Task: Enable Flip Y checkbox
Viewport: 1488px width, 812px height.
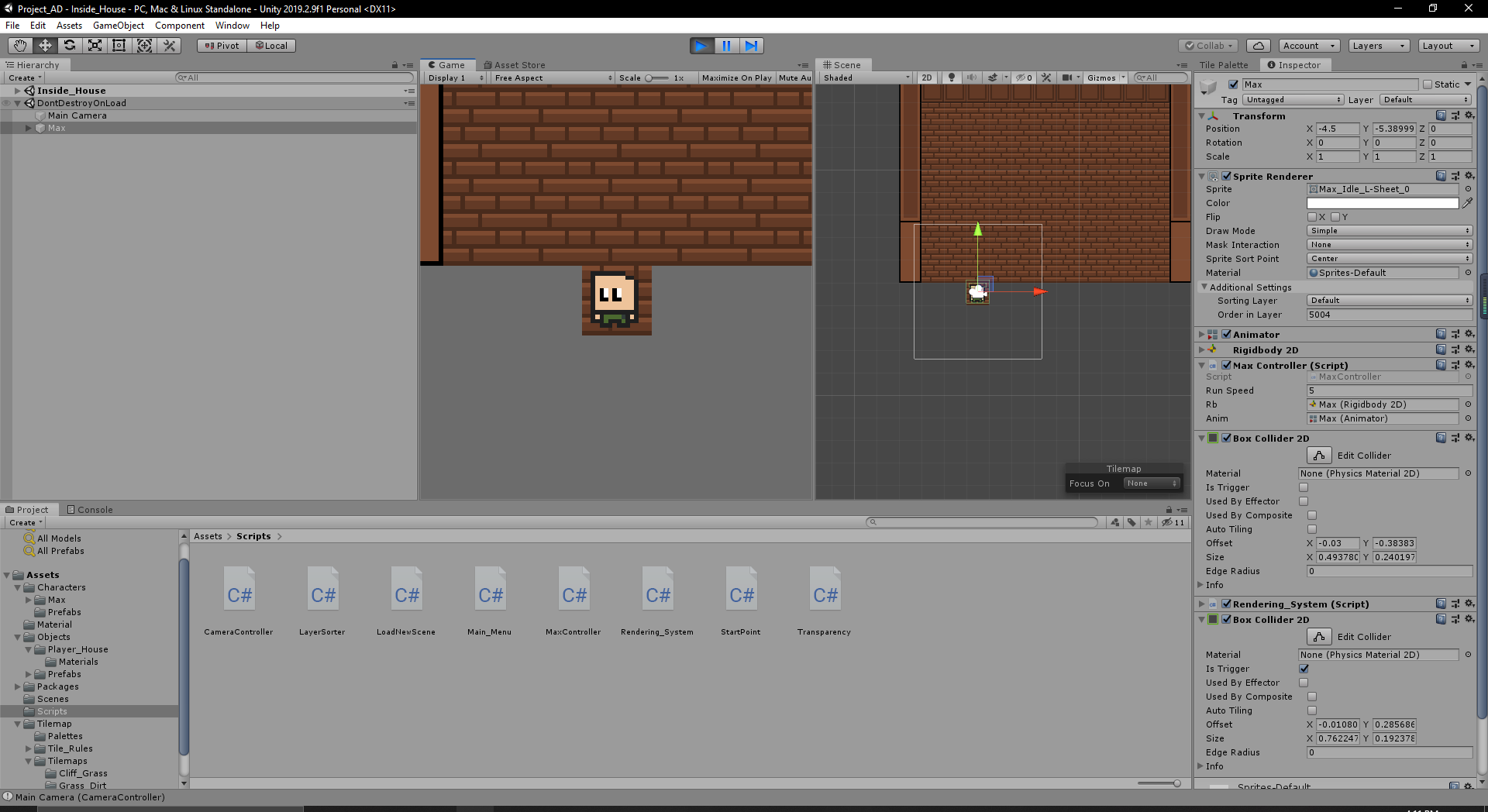Action: [1335, 217]
